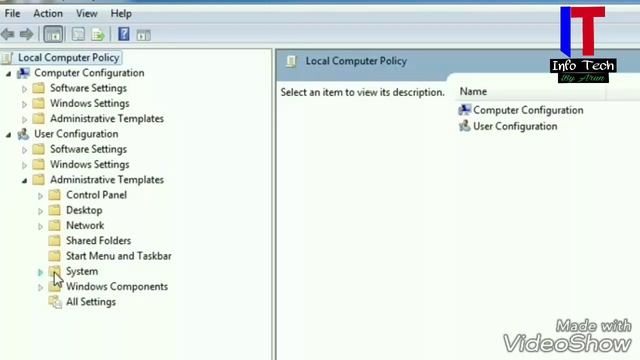Image resolution: width=640 pixels, height=360 pixels.
Task: Select User Configuration label in tree
Action: [x=76, y=134]
